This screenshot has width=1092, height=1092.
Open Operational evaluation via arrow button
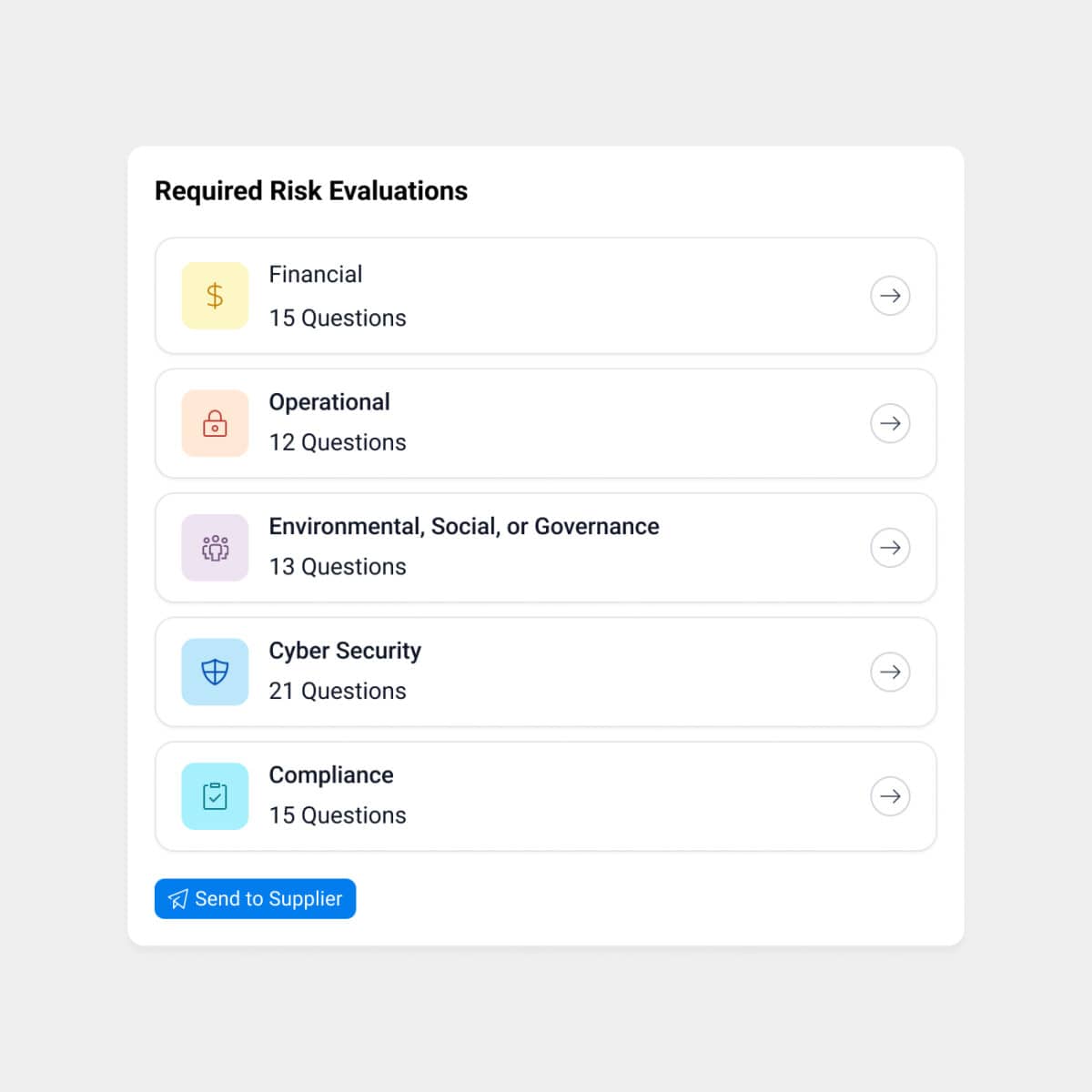pyautogui.click(x=890, y=423)
